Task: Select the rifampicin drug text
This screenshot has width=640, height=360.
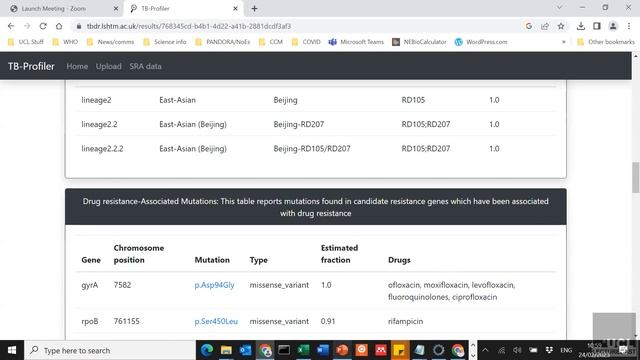Action: (405, 321)
